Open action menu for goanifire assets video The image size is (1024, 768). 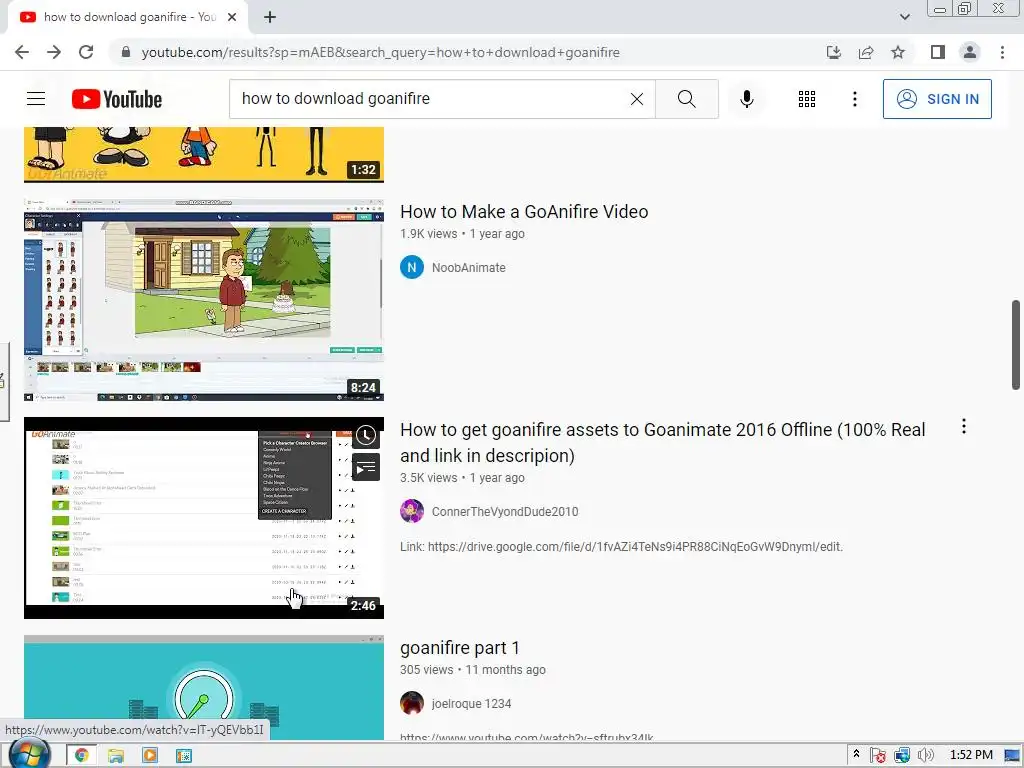pos(963,427)
